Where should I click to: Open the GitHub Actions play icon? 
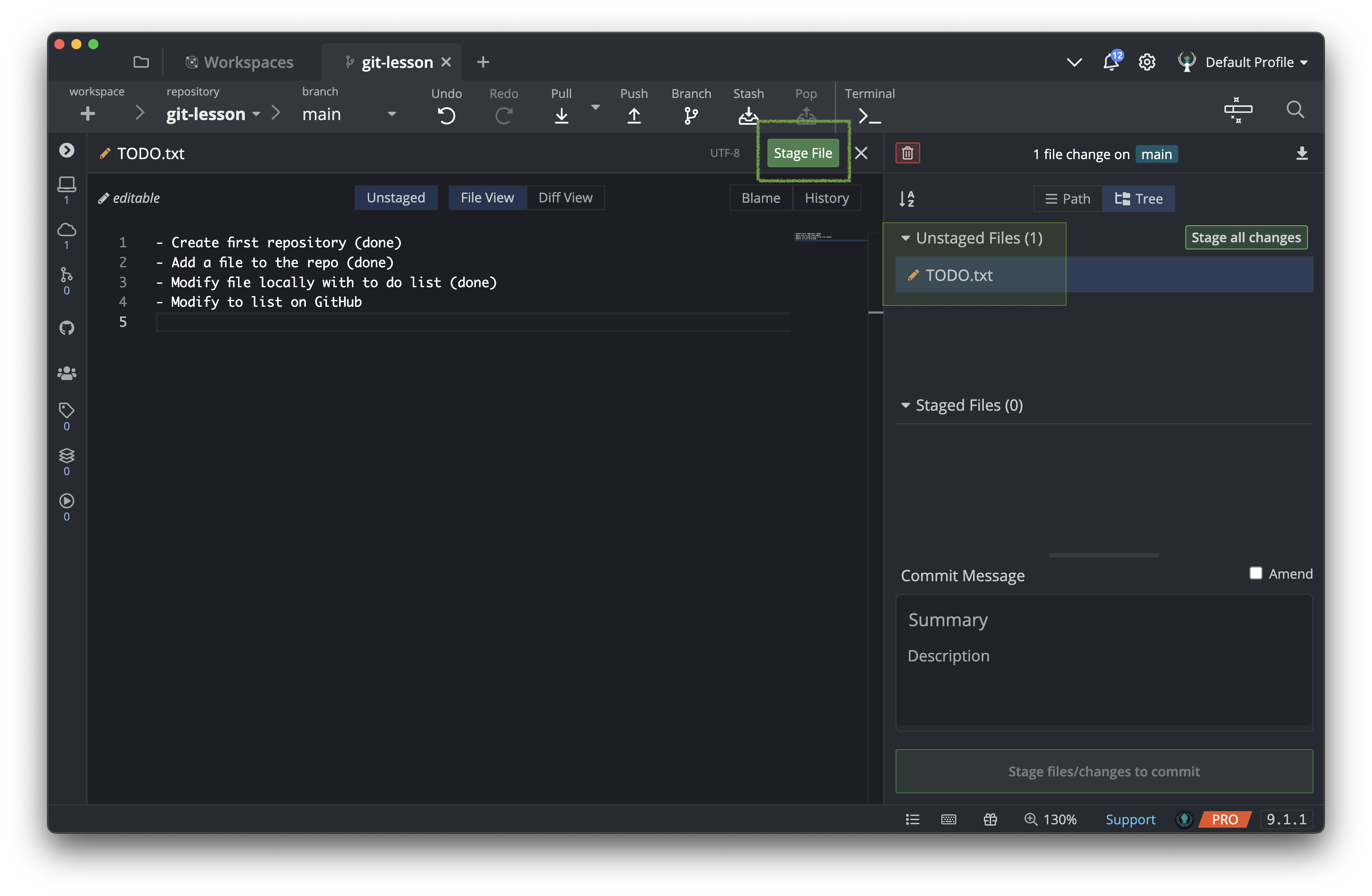(x=67, y=501)
